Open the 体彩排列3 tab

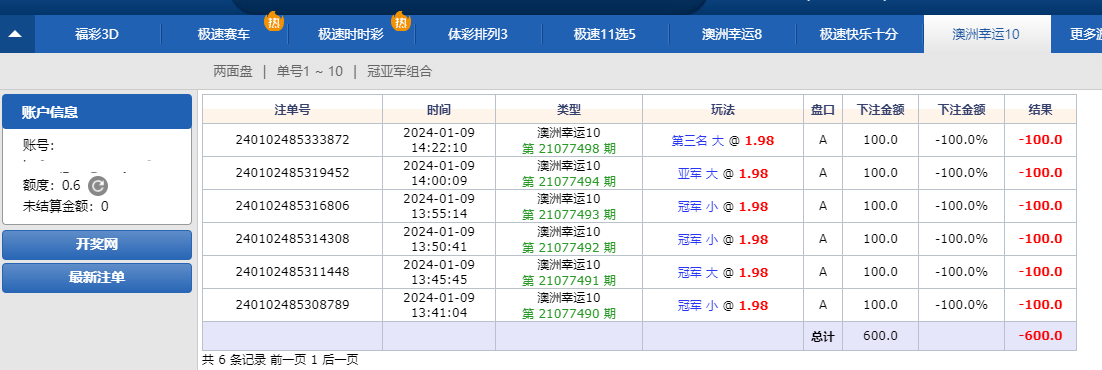(x=478, y=34)
